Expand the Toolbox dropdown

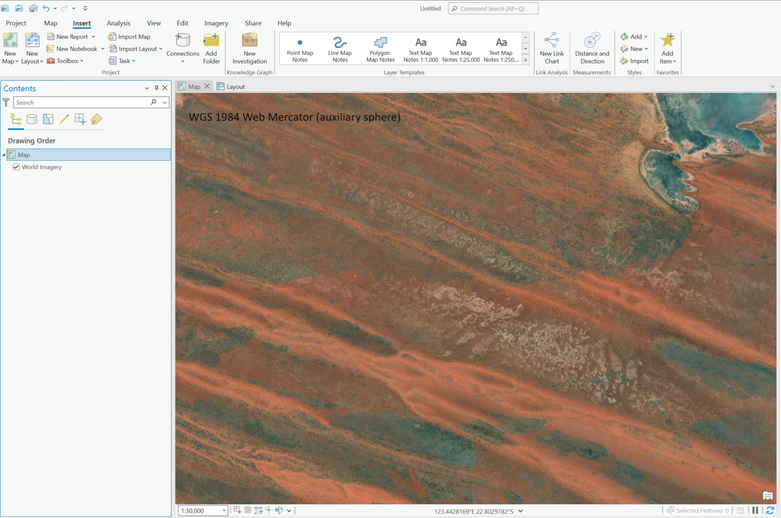pyautogui.click(x=68, y=61)
